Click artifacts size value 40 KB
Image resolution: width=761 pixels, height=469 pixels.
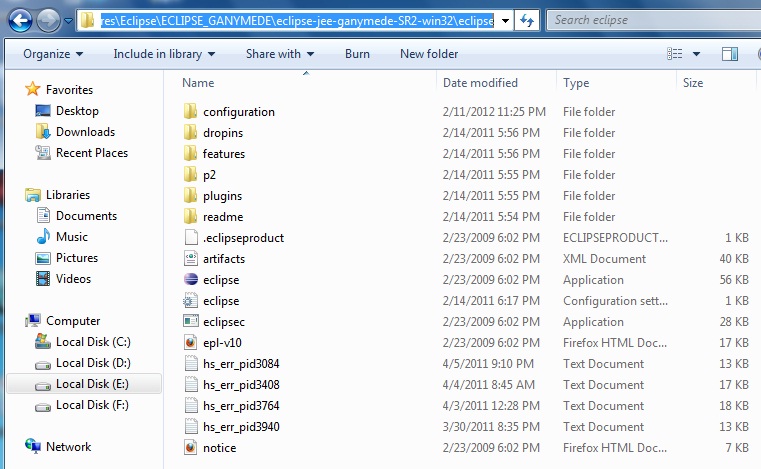[734, 259]
